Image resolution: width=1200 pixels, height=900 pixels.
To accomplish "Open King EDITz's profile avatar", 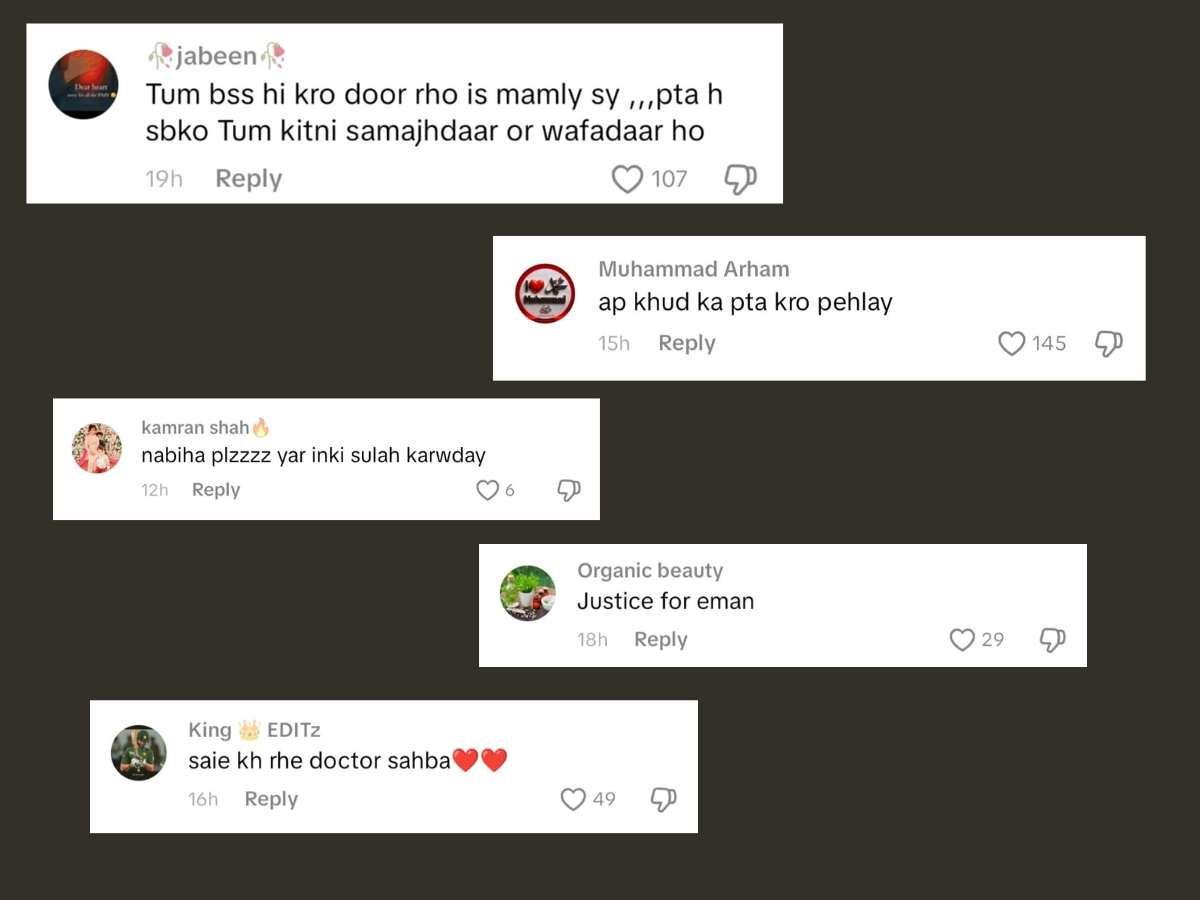I will click(139, 753).
